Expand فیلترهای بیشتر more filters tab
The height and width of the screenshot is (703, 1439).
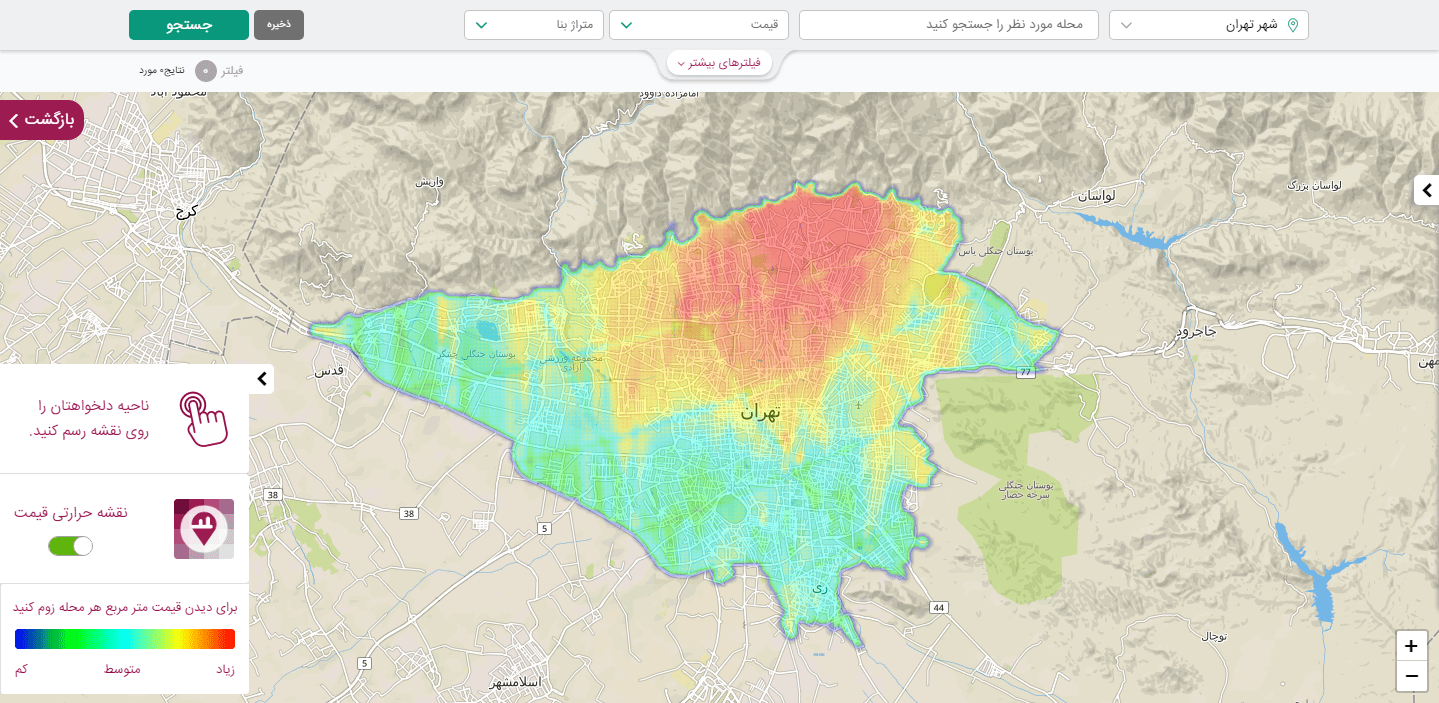719,63
